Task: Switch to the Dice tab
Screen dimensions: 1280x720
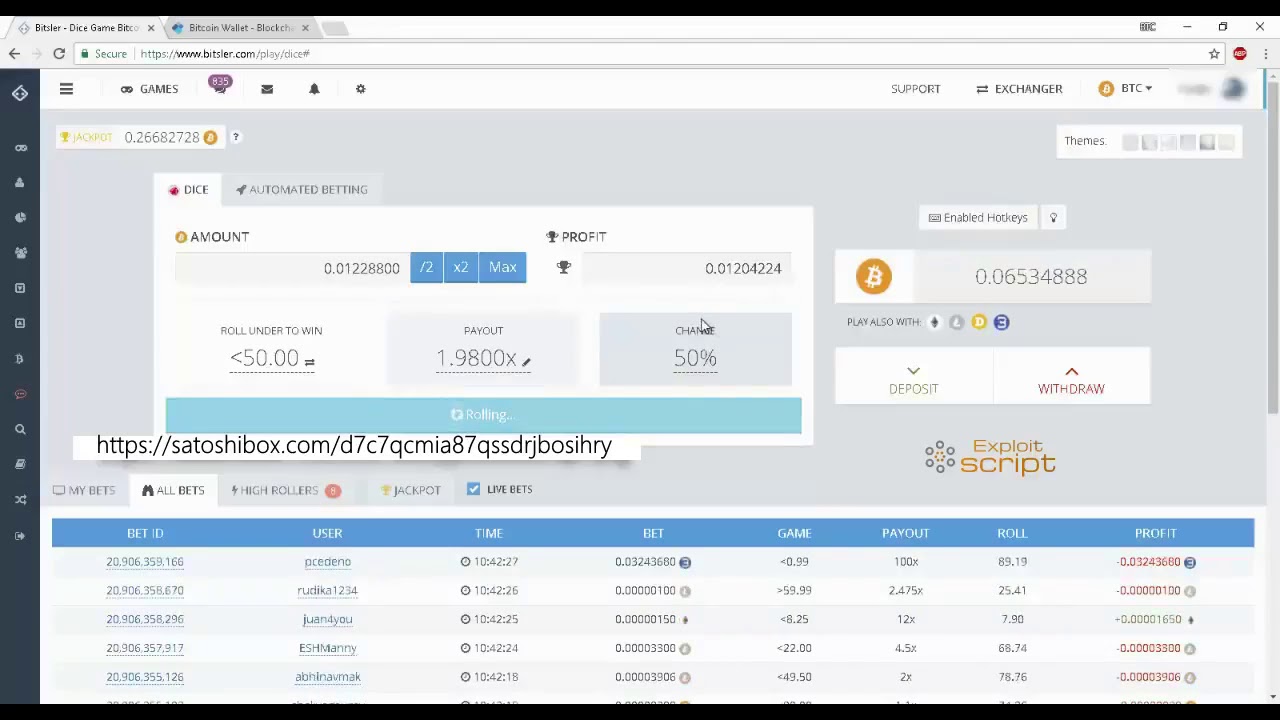Action: (x=188, y=189)
